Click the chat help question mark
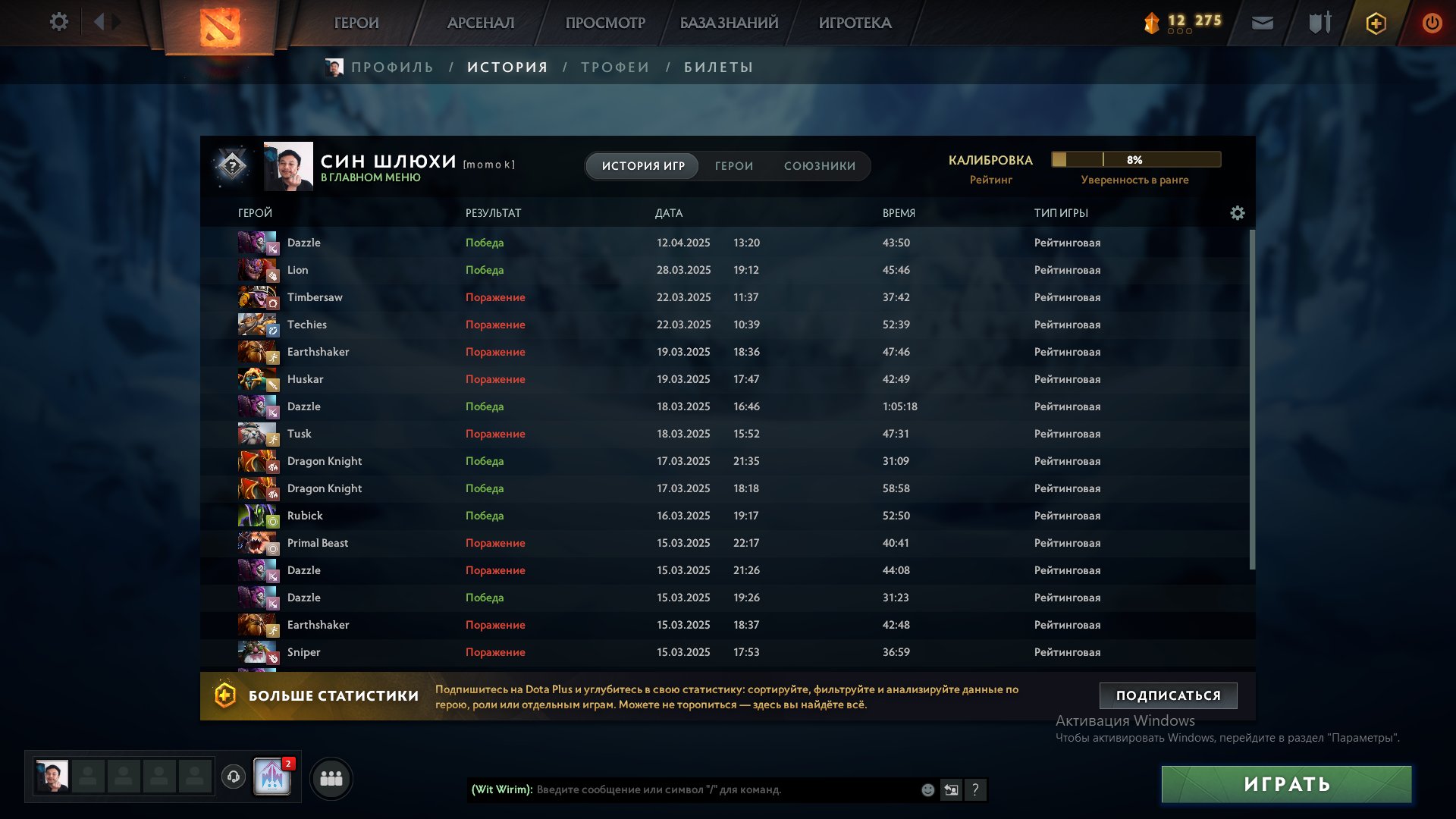 975,790
